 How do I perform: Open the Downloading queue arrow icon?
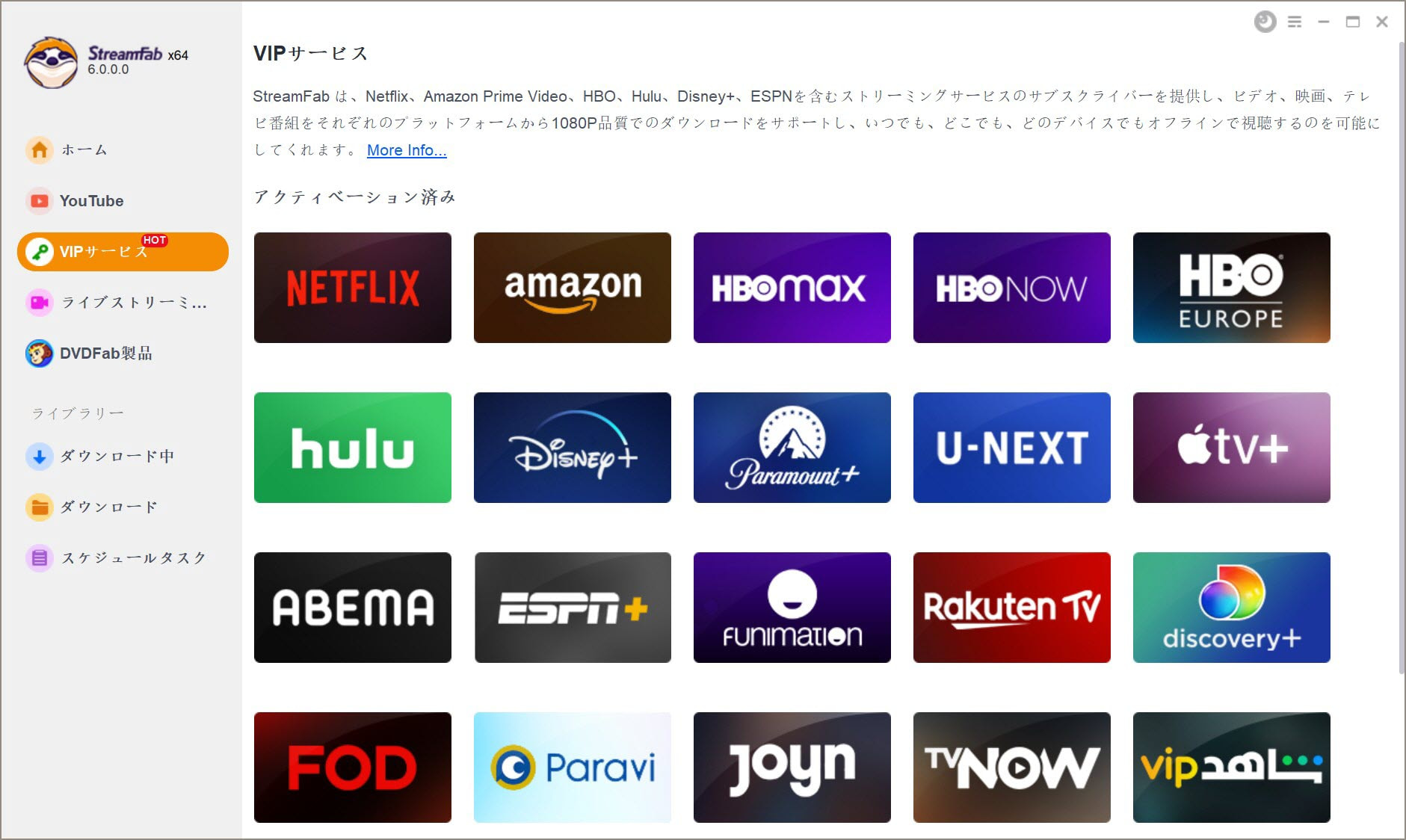pos(40,456)
